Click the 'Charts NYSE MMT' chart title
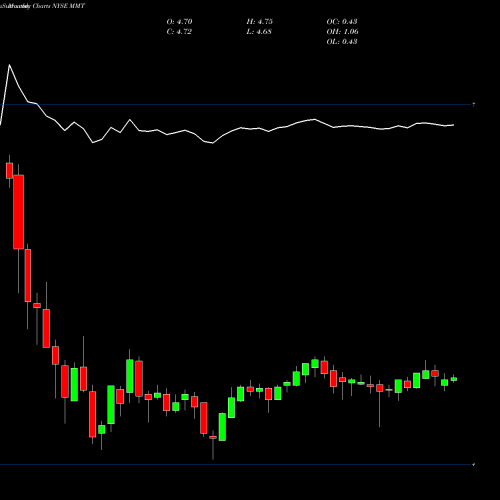 point(59,6)
